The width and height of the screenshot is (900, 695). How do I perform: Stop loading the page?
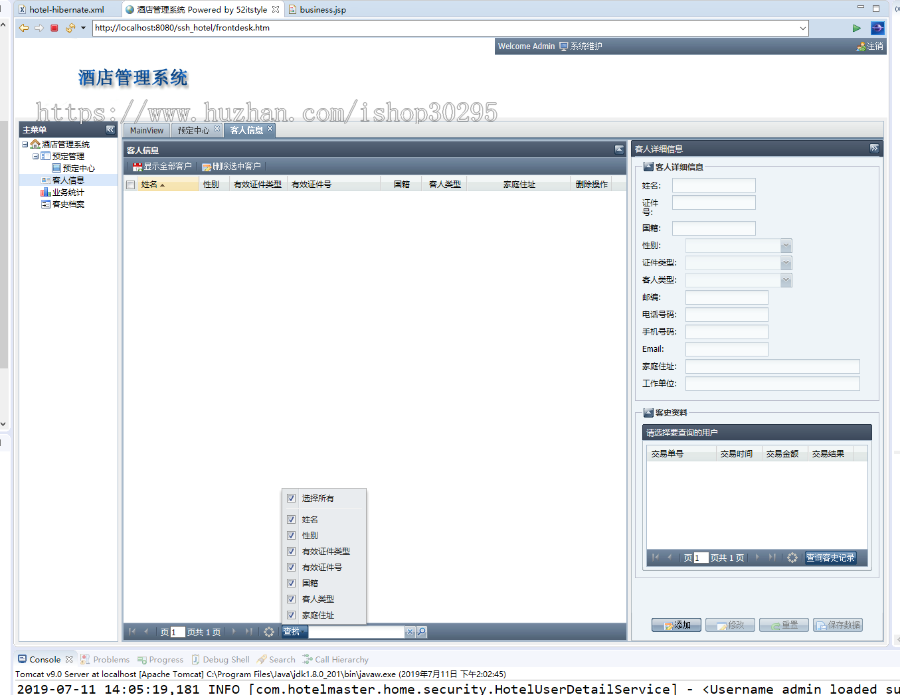(x=55, y=28)
